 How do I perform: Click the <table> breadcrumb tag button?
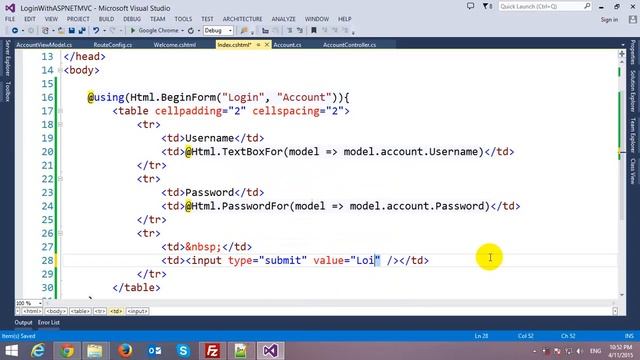(80, 311)
